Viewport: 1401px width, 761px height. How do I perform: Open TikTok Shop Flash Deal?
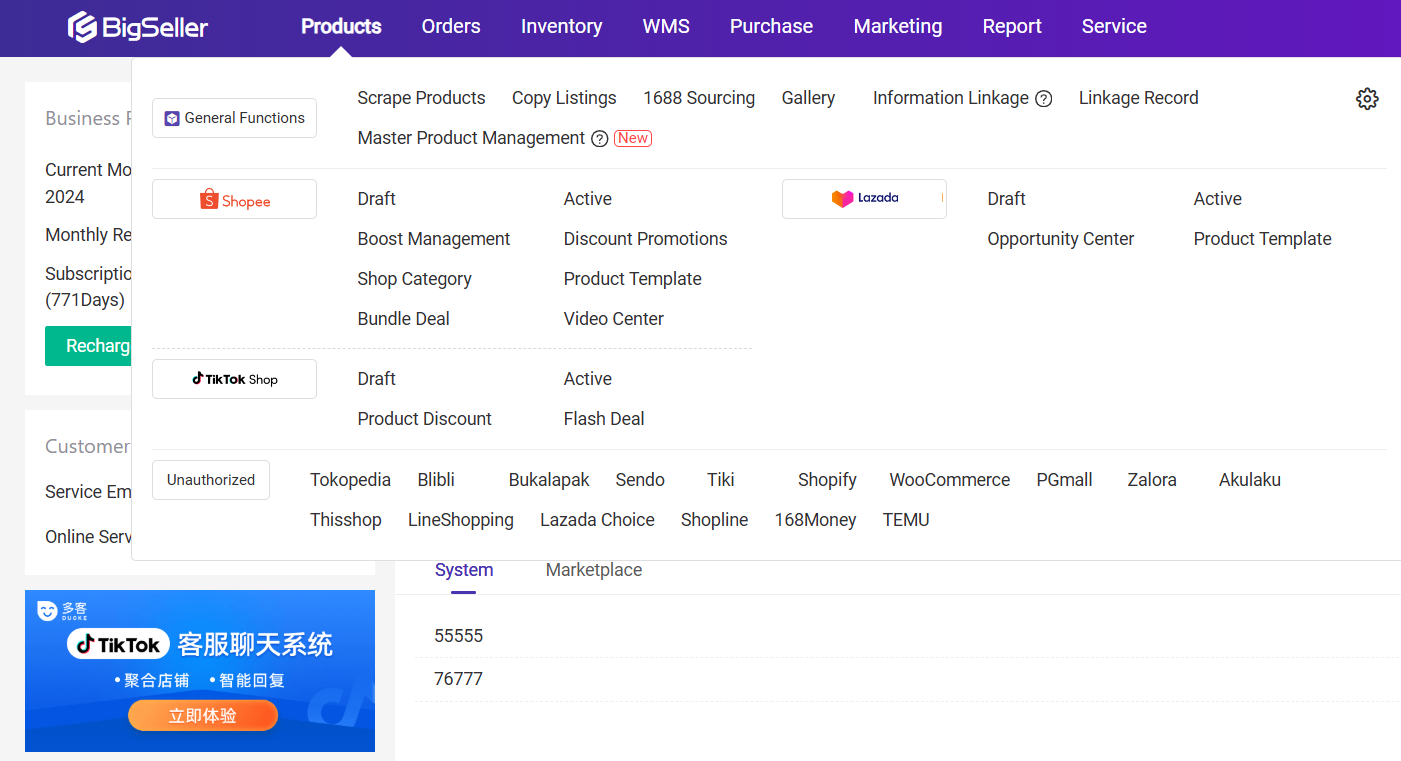(604, 419)
